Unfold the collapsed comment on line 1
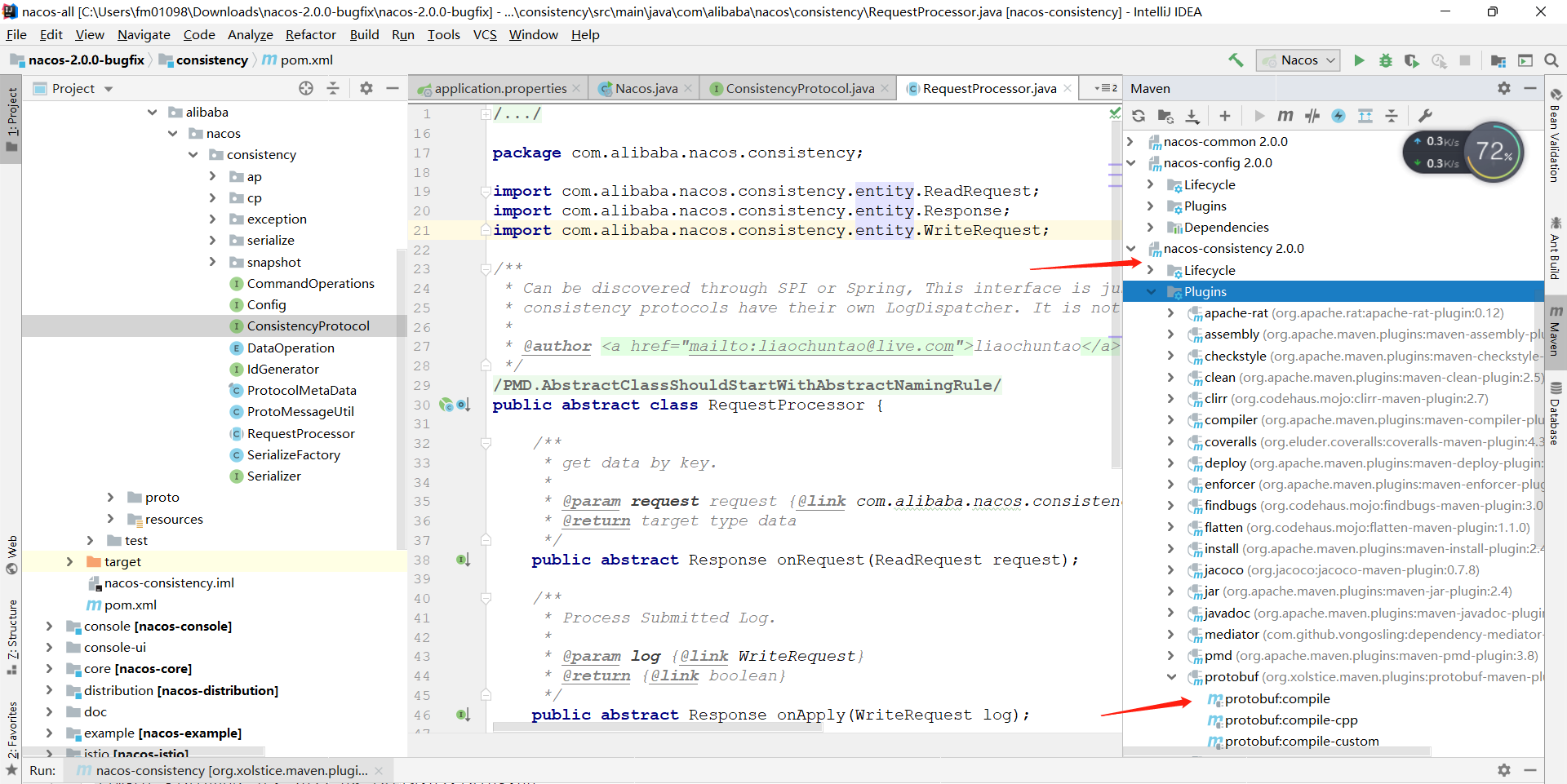 point(486,114)
